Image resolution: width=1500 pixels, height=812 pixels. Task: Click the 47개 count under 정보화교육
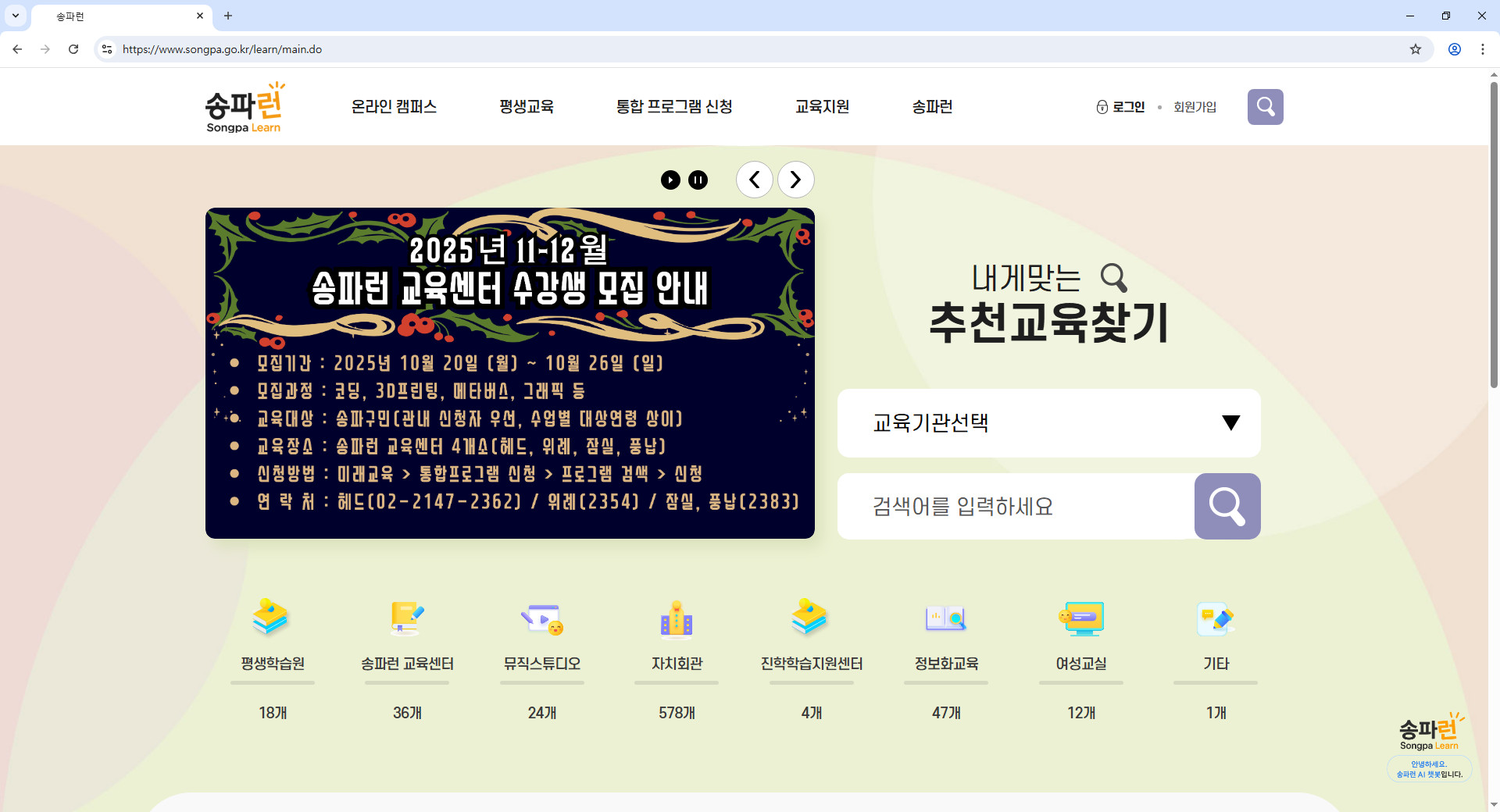tap(946, 713)
